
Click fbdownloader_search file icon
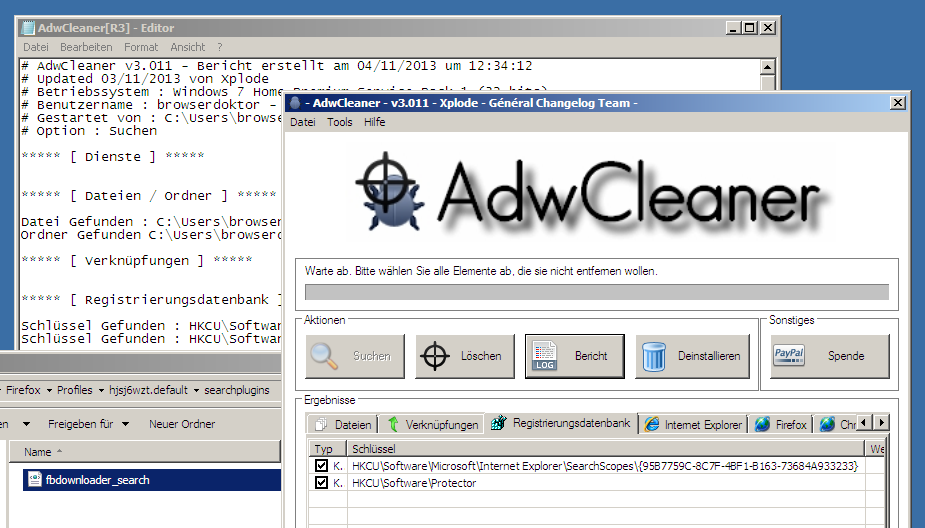[35, 480]
